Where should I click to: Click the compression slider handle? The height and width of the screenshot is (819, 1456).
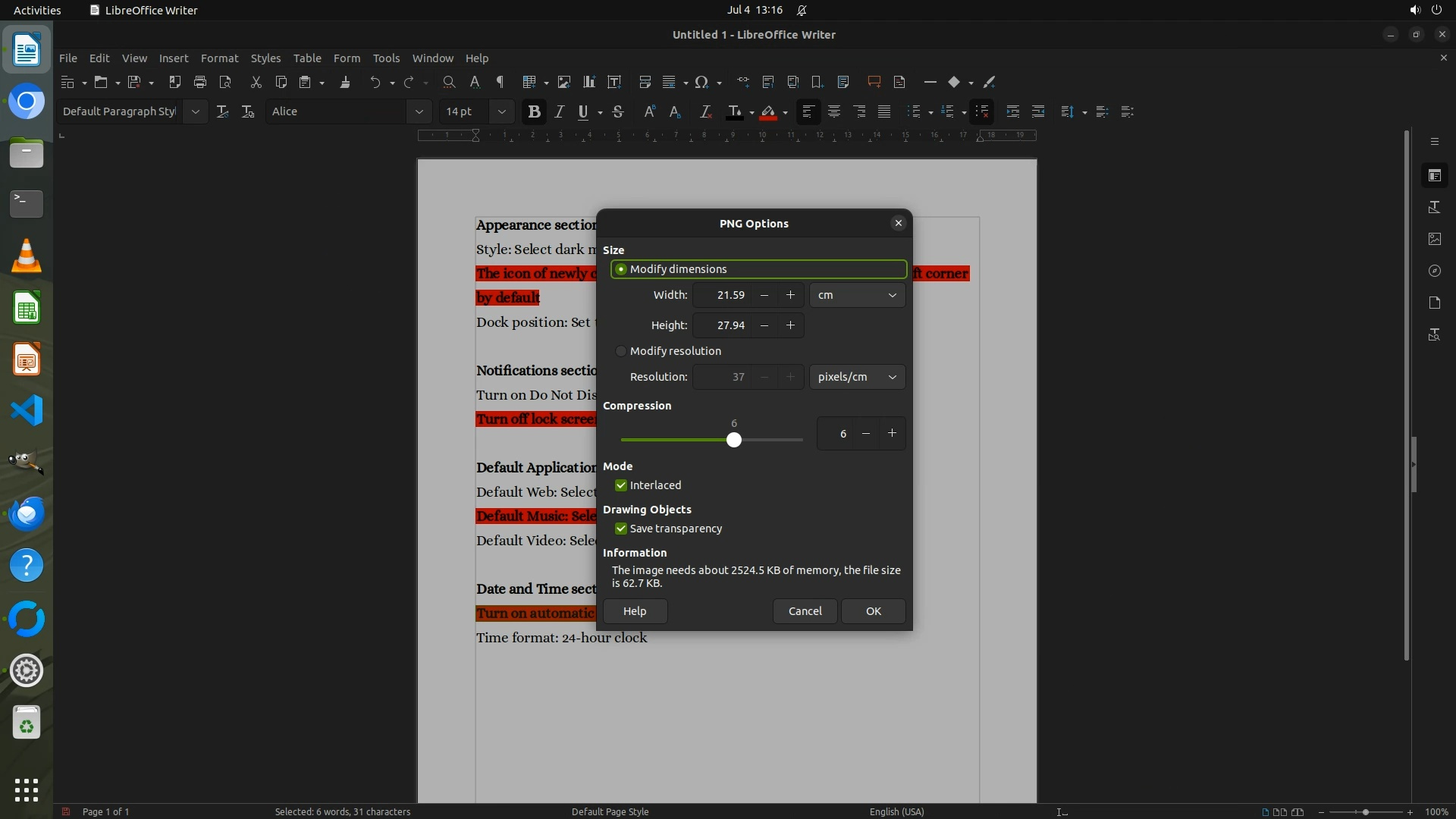click(733, 440)
